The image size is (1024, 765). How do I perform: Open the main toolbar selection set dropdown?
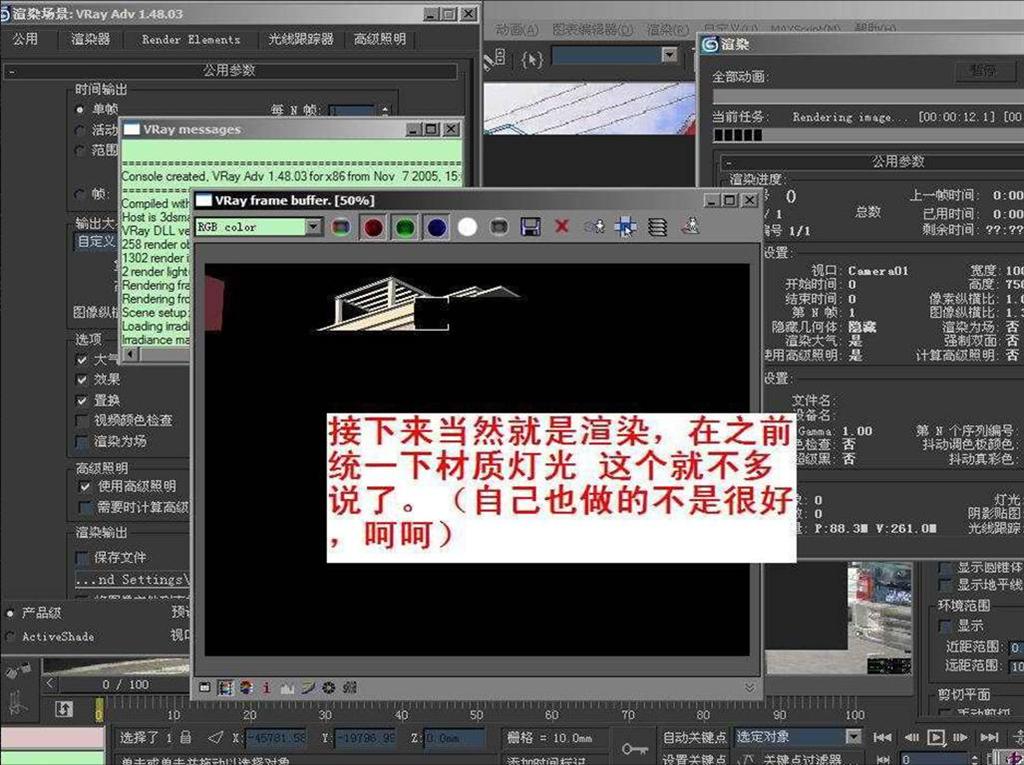tap(669, 55)
